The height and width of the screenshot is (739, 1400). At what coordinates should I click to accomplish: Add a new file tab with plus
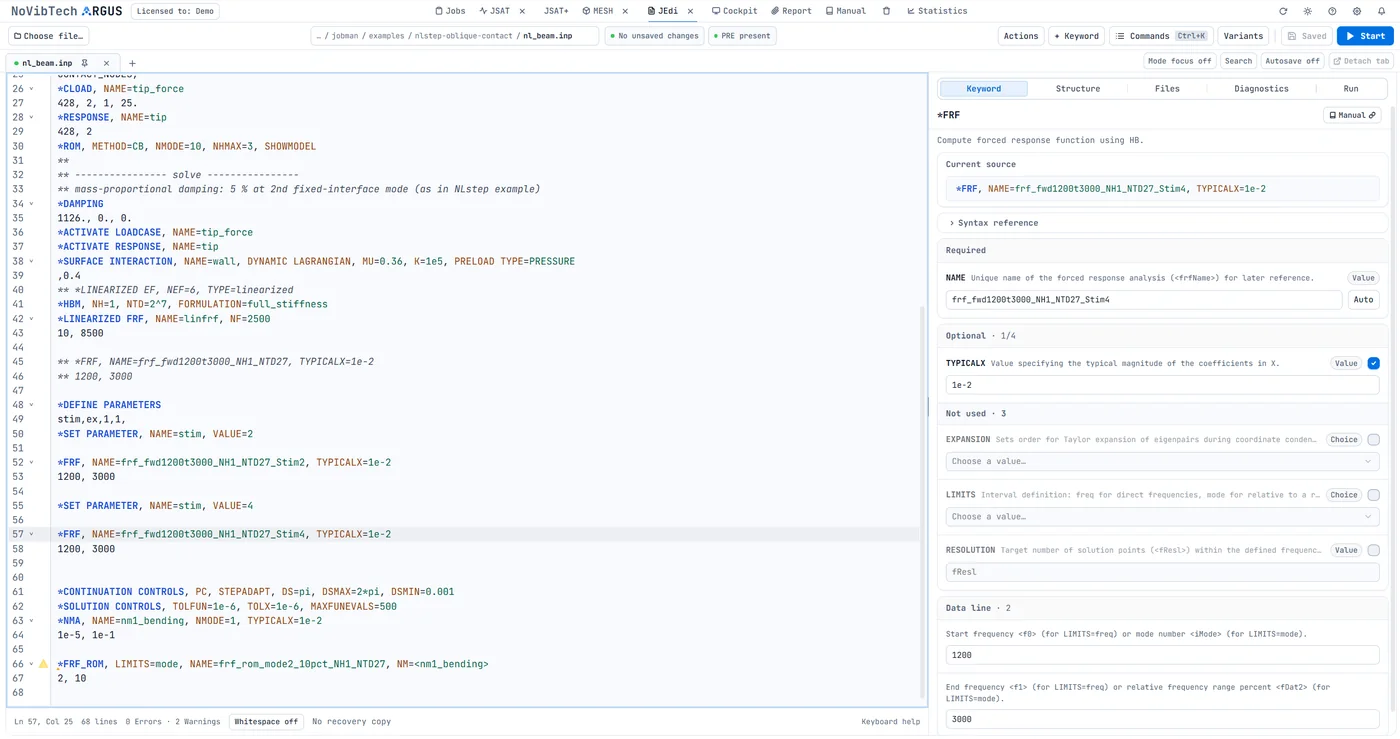[132, 63]
